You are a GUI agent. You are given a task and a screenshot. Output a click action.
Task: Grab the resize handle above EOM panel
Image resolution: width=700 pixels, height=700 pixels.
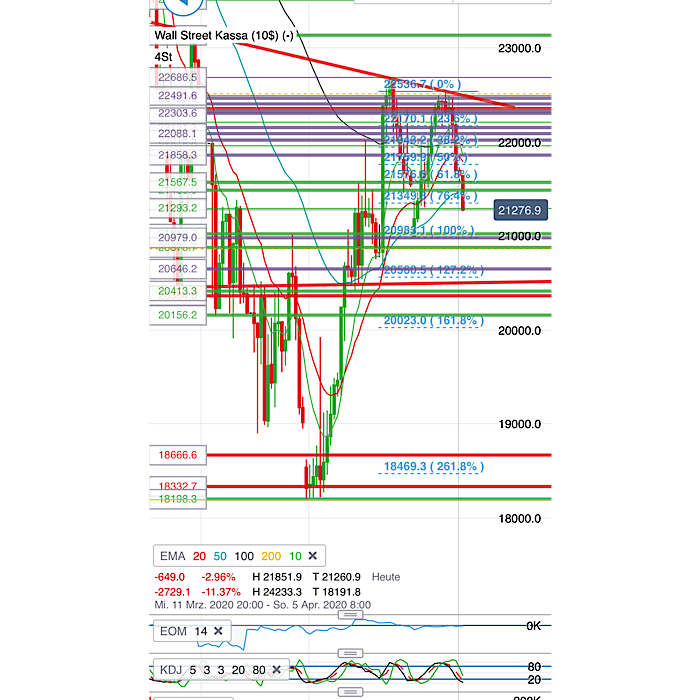pos(350,615)
